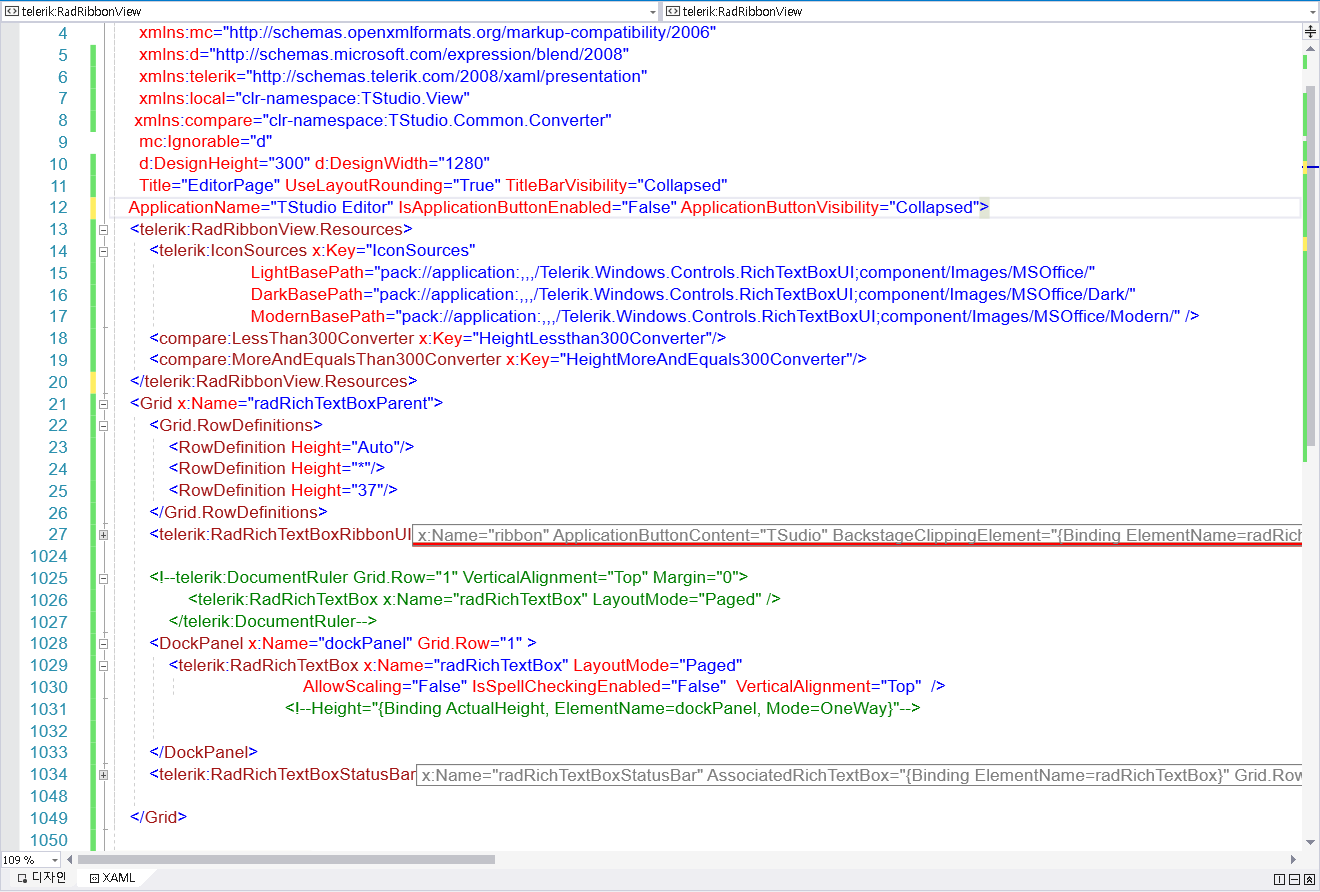1320x892 pixels.
Task: Click xmlns:telerik namespace on line 6
Action: (393, 76)
